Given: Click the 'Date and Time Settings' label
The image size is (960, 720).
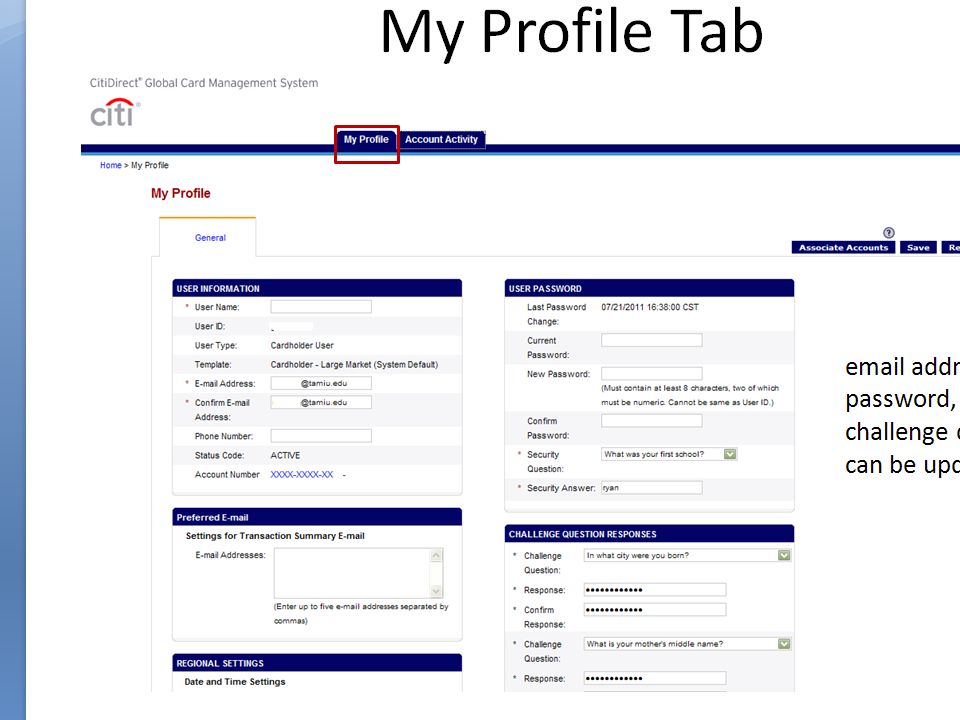Looking at the screenshot, I should click(x=234, y=681).
